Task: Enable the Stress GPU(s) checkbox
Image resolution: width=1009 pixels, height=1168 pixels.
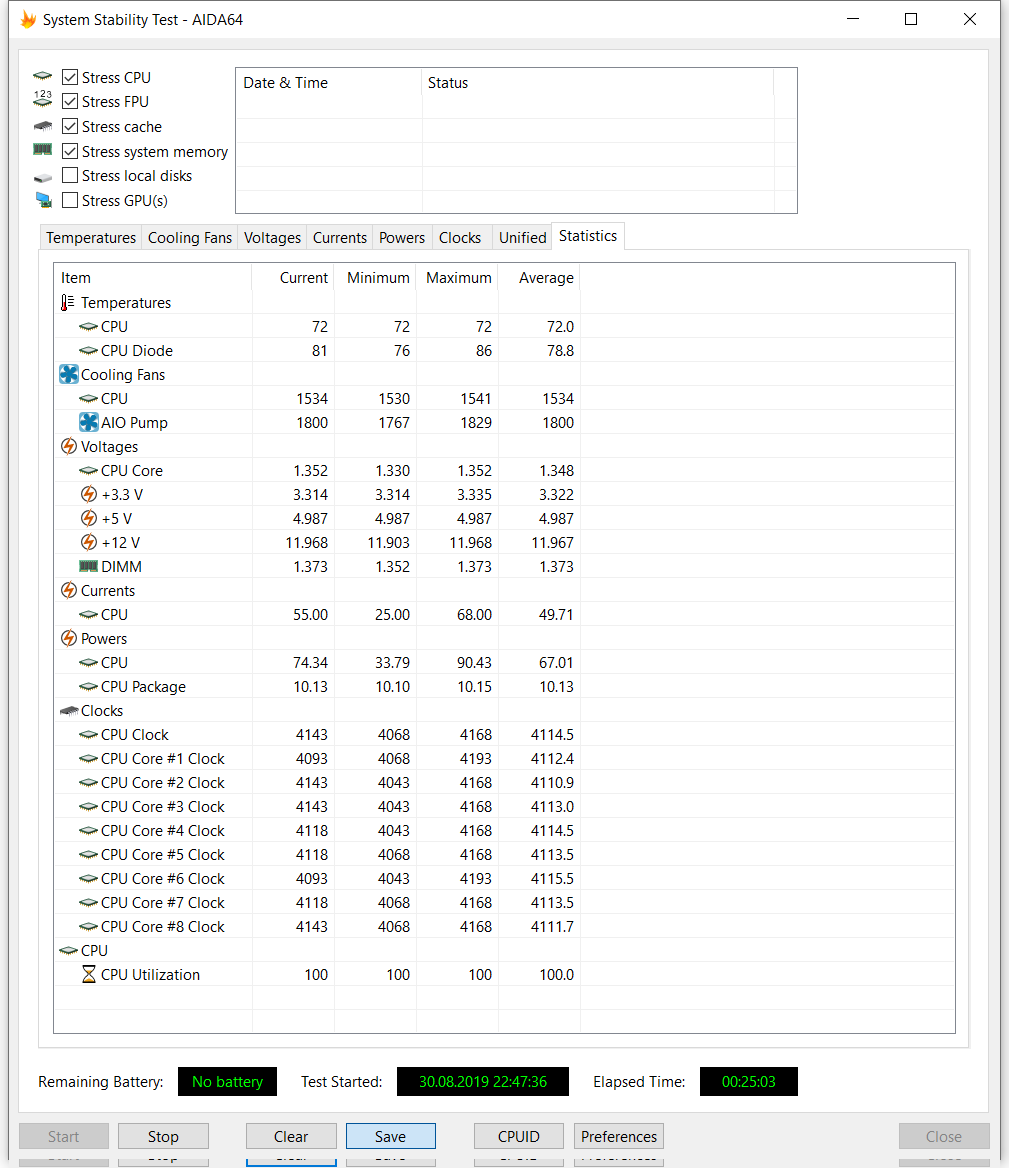Action: pos(70,200)
